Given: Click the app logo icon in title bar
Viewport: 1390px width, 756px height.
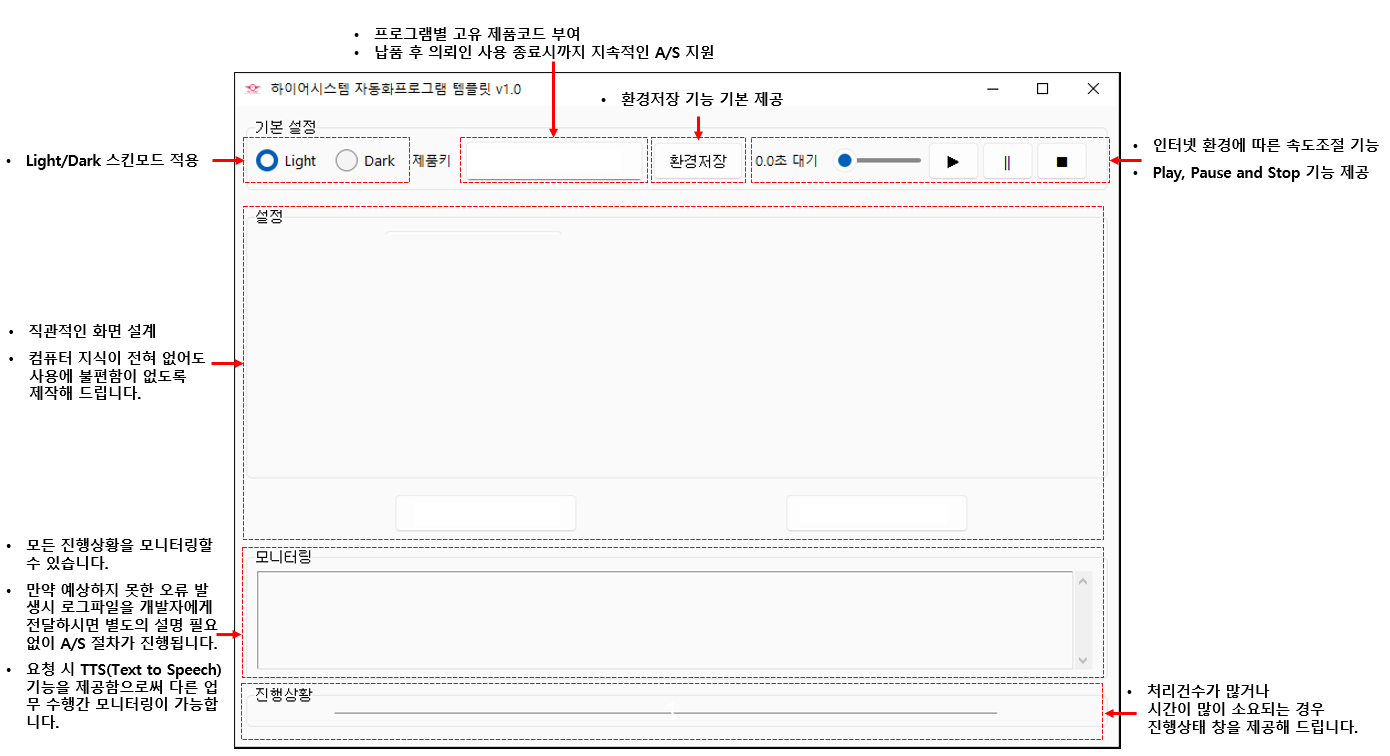Looking at the screenshot, I should click(x=252, y=89).
